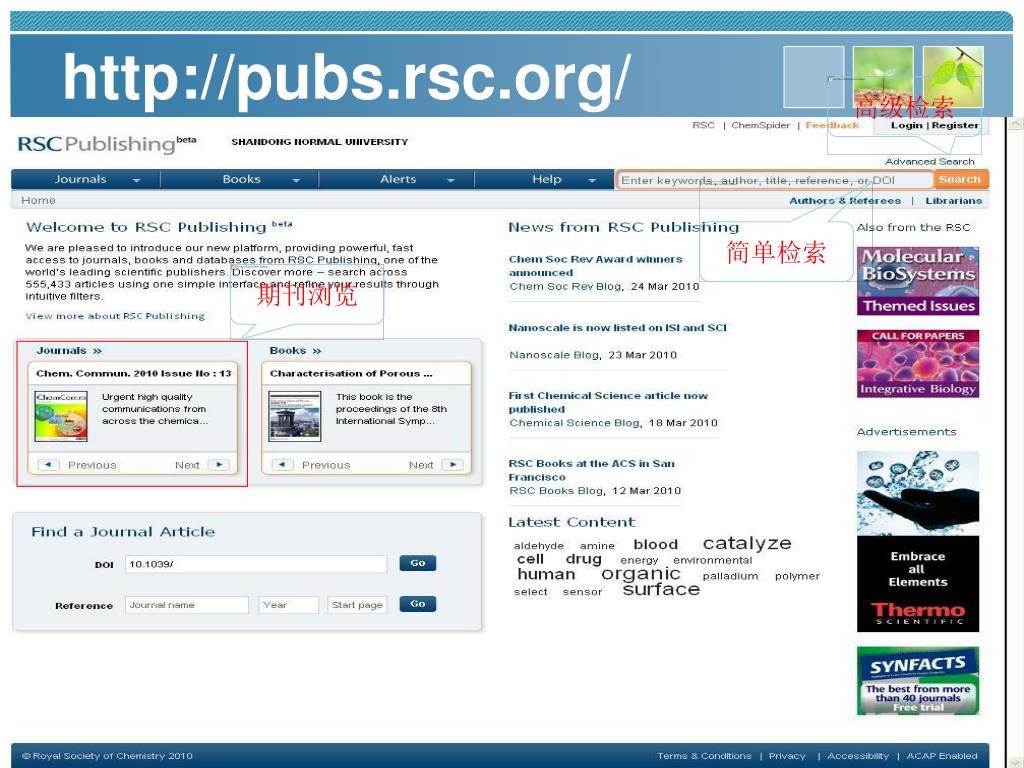This screenshot has width=1024, height=768.
Task: Expand the Help menu dropdown arrow
Action: [x=592, y=180]
